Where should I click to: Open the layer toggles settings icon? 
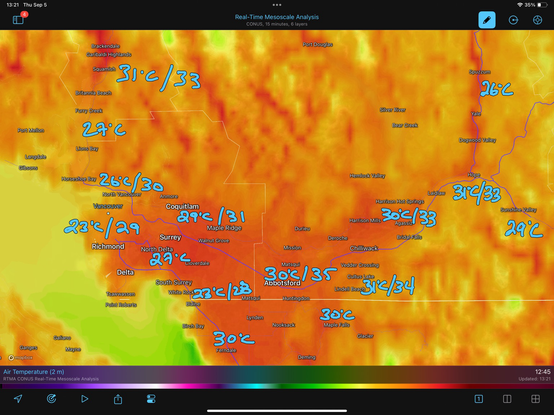pyautogui.click(x=151, y=399)
